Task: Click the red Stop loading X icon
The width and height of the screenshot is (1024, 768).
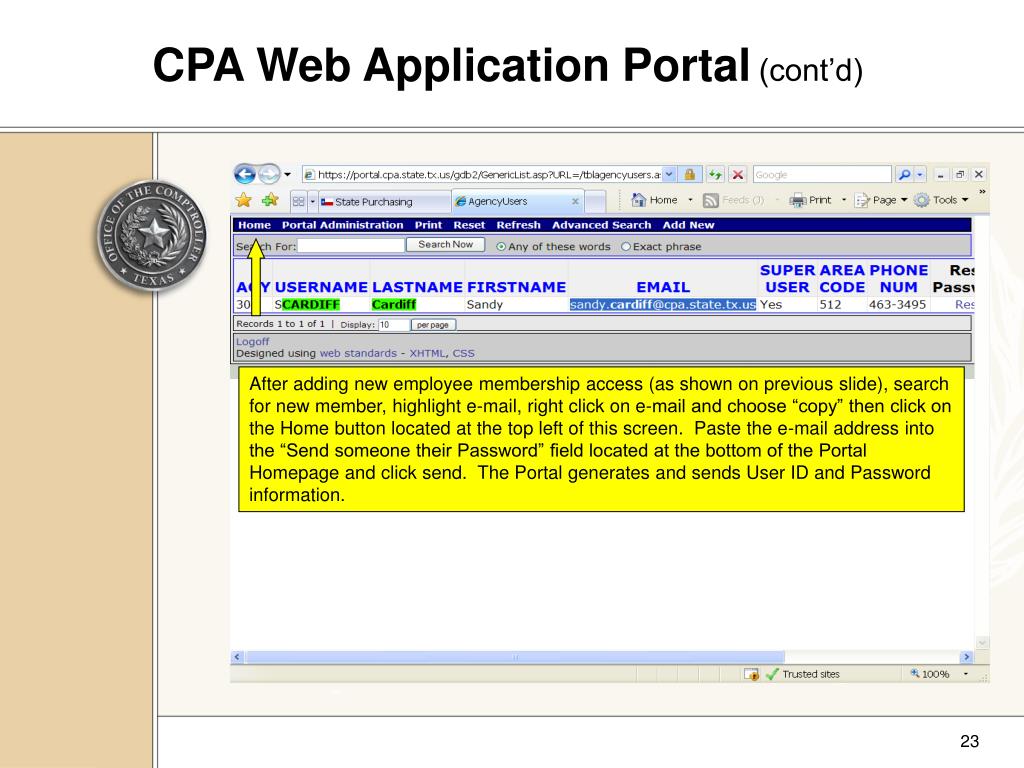Action: (x=738, y=174)
